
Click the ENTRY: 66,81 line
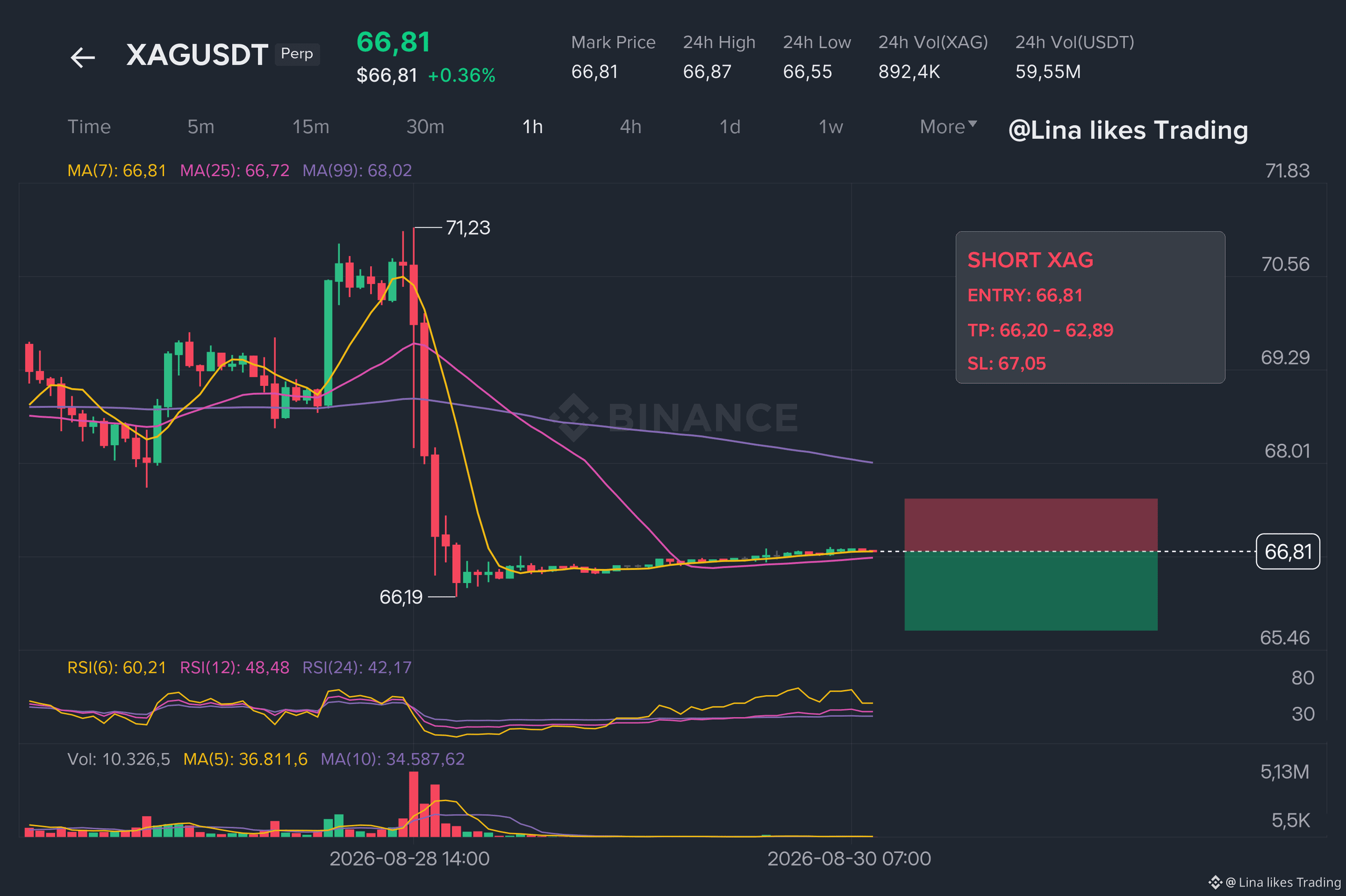1025,296
